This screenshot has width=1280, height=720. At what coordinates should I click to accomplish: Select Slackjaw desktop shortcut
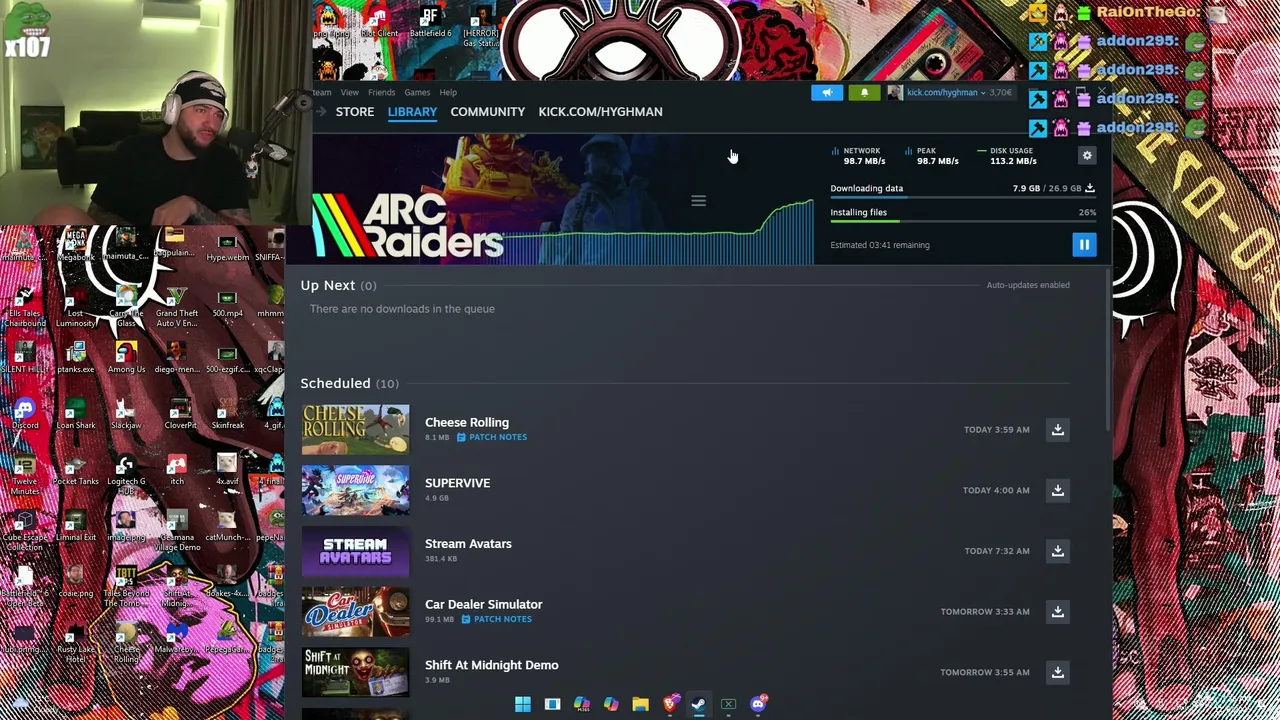tap(126, 414)
